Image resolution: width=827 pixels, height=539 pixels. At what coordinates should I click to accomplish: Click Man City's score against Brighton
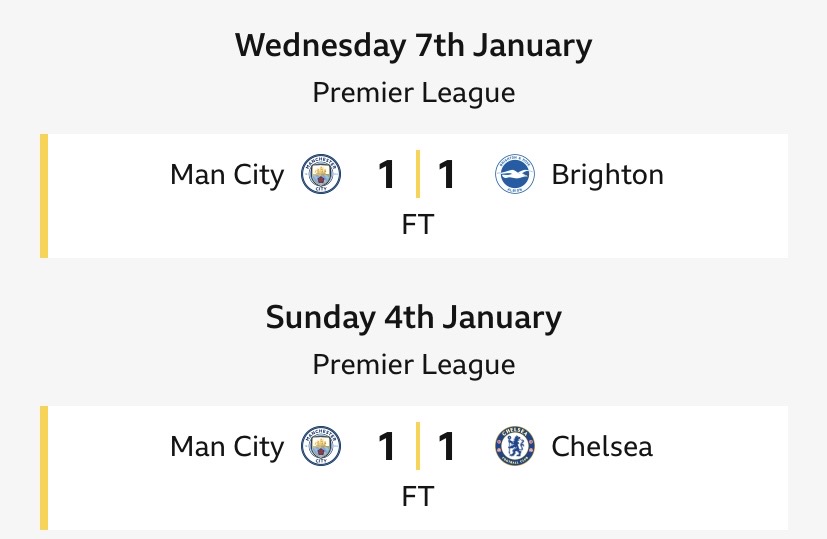pyautogui.click(x=387, y=175)
